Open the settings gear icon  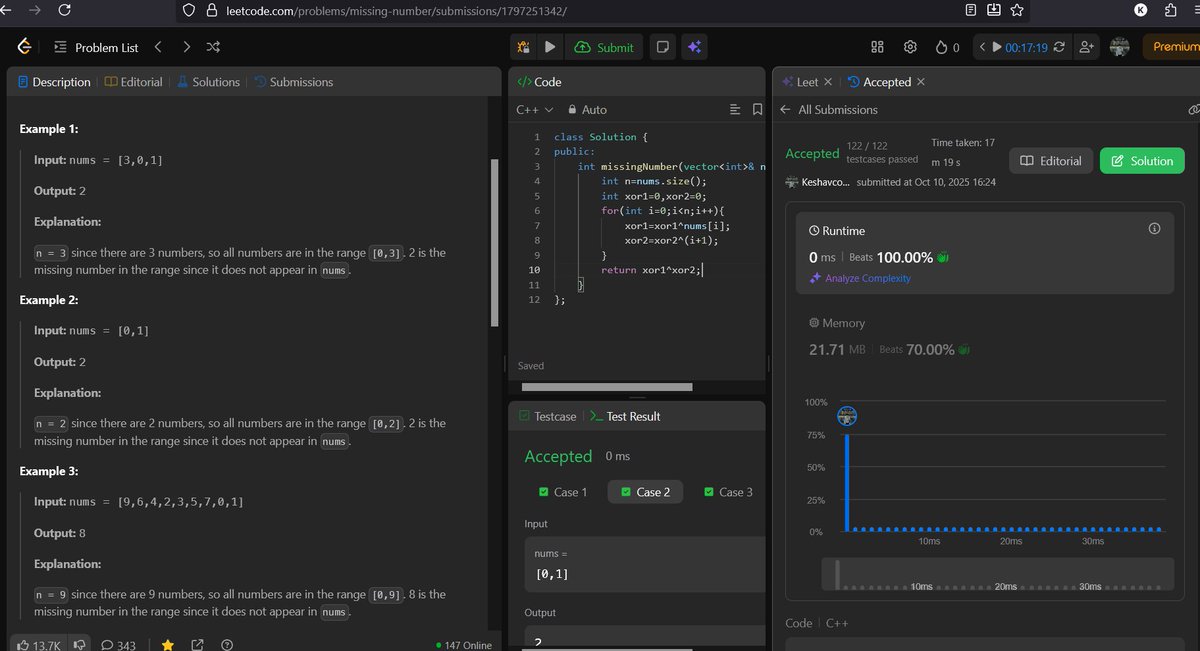pyautogui.click(x=910, y=47)
